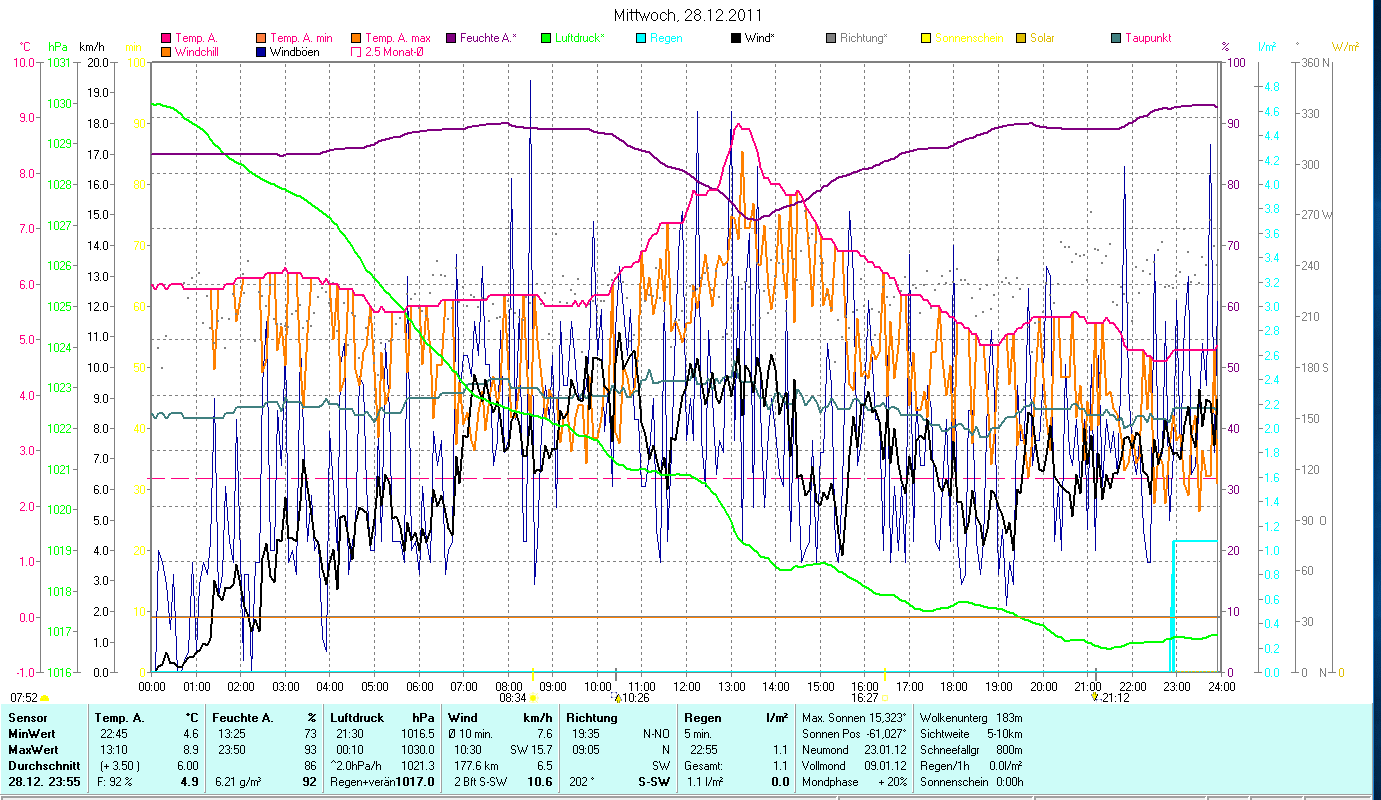The image size is (1381, 800).
Task: Click the black Wind* legend square
Action: click(736, 38)
